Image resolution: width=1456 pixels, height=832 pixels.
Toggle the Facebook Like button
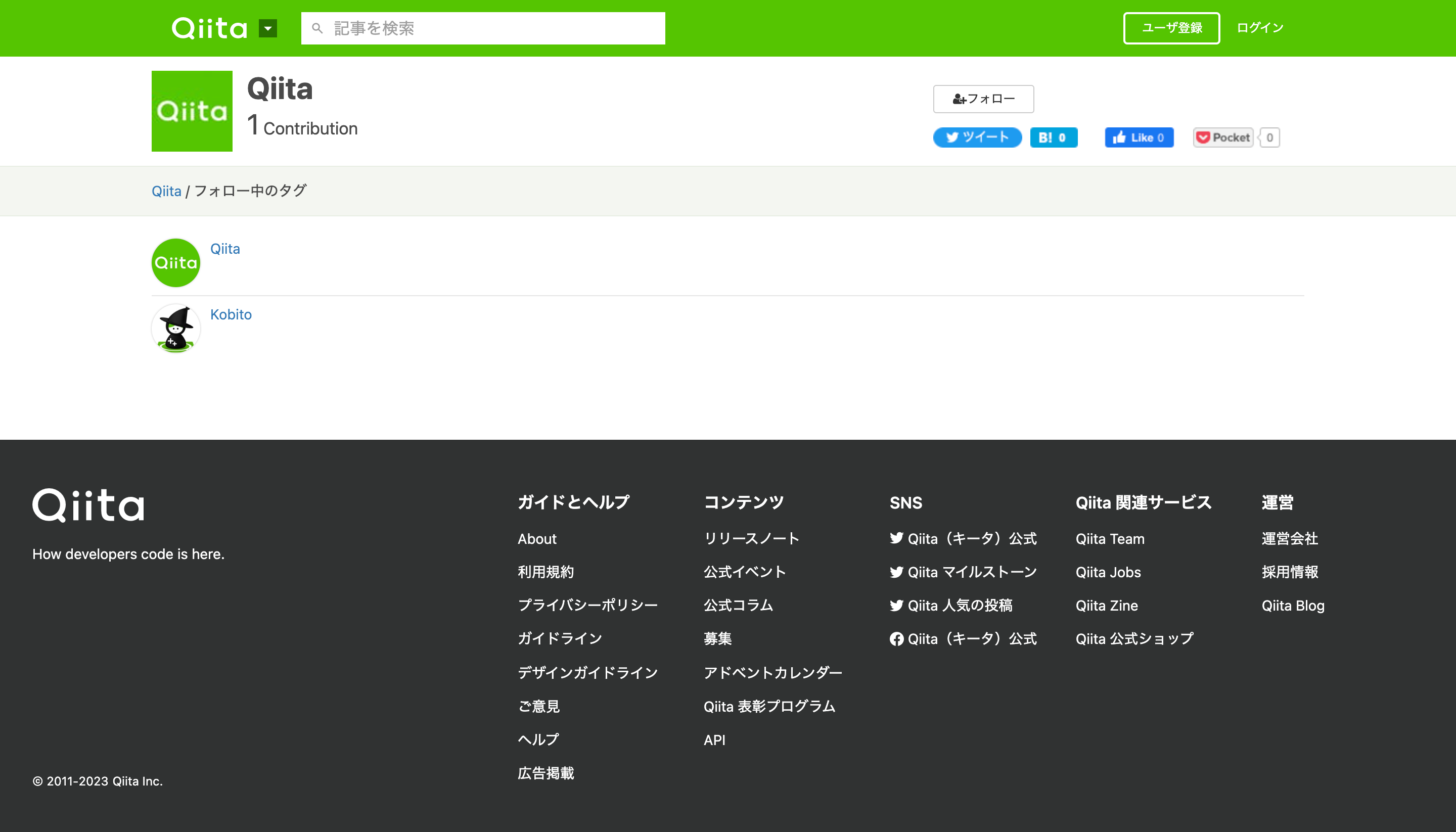click(x=1139, y=137)
